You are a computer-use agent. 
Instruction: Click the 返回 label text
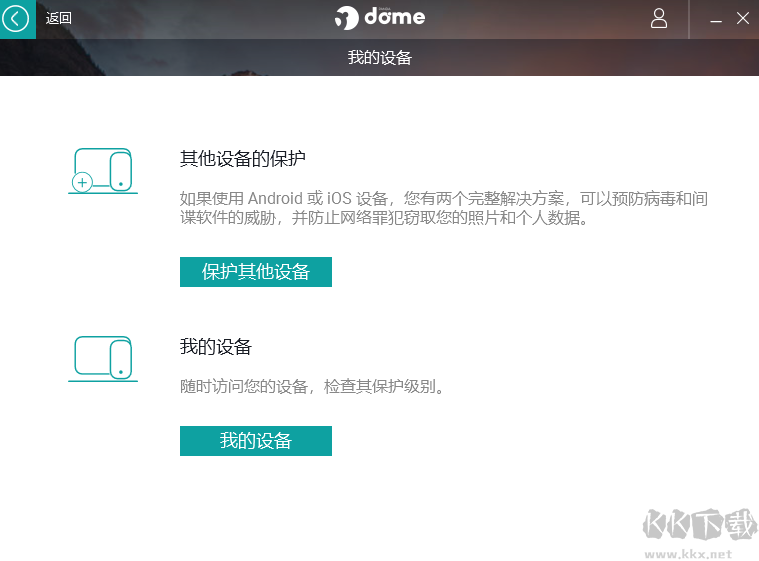pos(59,18)
